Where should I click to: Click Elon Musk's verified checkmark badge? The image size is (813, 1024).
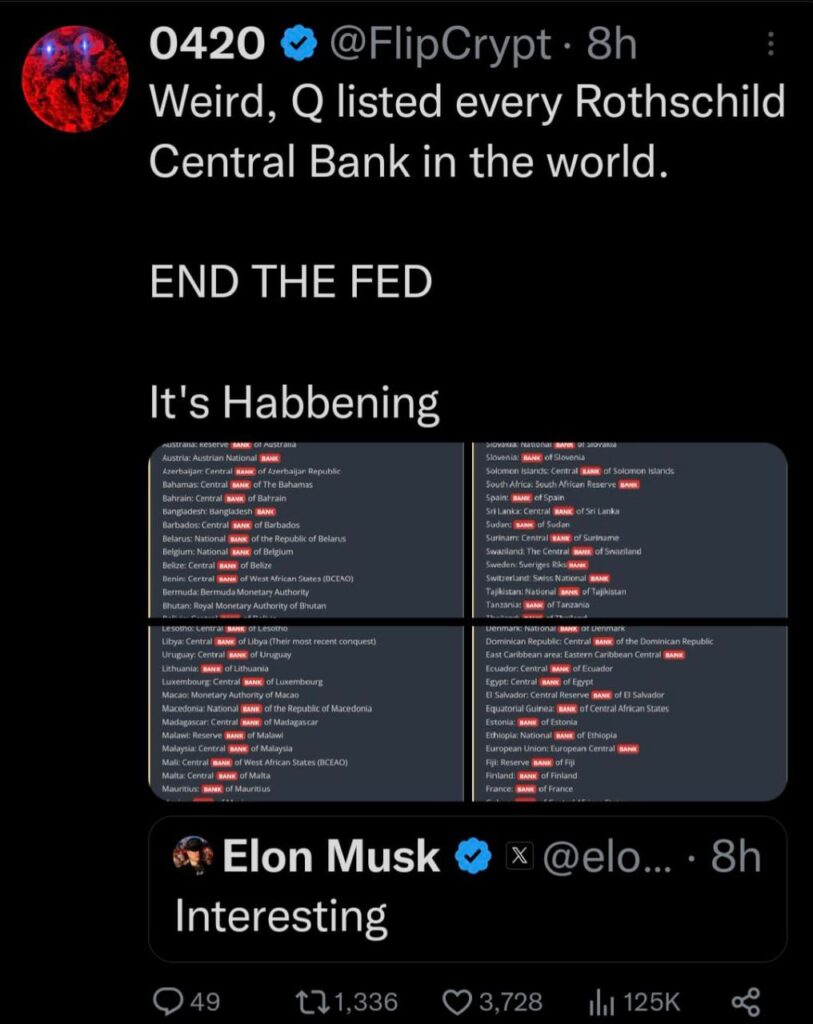[x=473, y=857]
